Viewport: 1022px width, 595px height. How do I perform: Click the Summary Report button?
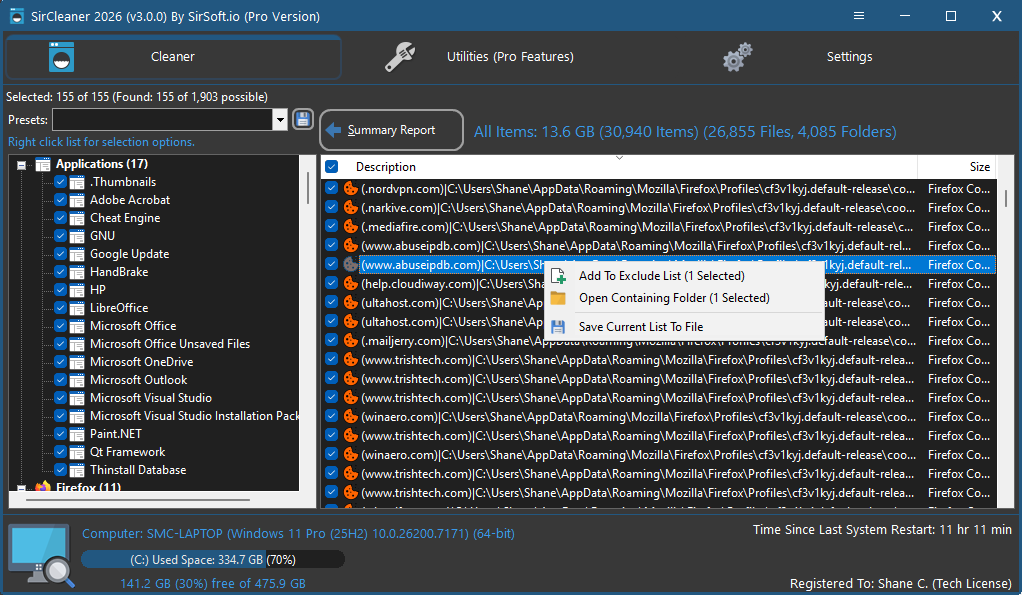tap(392, 130)
